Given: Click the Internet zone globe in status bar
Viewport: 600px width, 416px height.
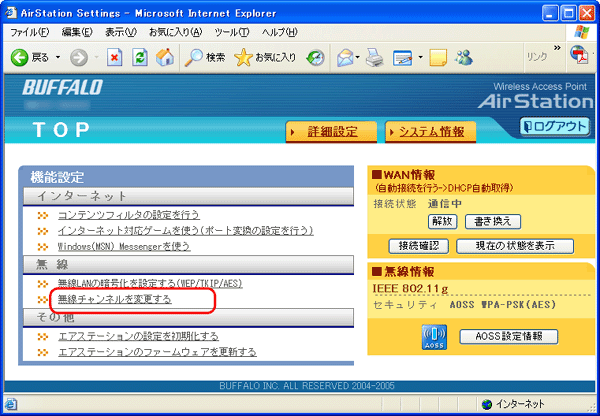Looking at the screenshot, I should pos(487,404).
